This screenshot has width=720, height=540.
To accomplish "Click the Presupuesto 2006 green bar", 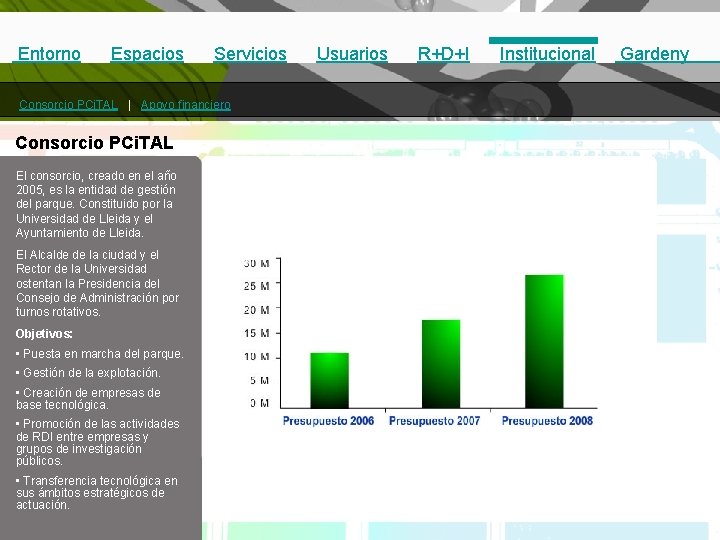I will [329, 380].
